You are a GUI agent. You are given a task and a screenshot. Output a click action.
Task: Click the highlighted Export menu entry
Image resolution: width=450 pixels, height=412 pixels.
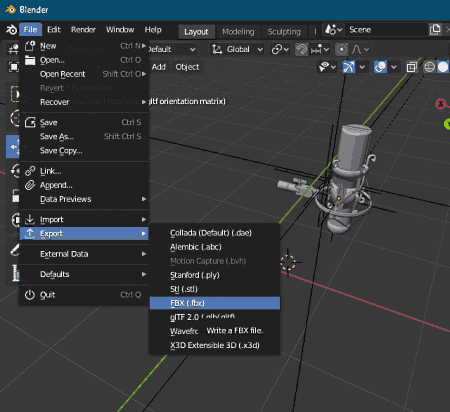[x=84, y=233]
